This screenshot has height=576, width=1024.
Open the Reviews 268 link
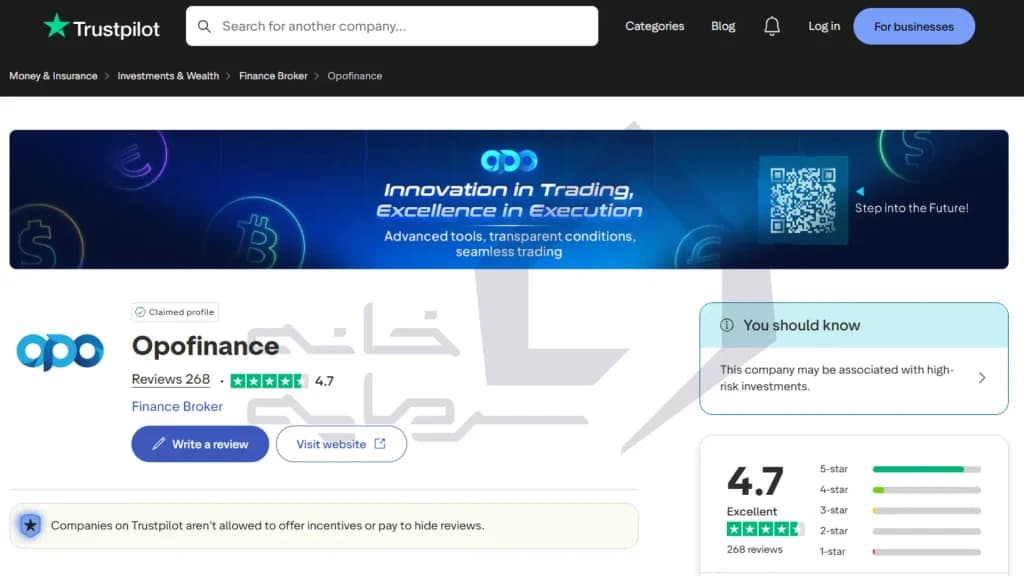click(x=170, y=379)
